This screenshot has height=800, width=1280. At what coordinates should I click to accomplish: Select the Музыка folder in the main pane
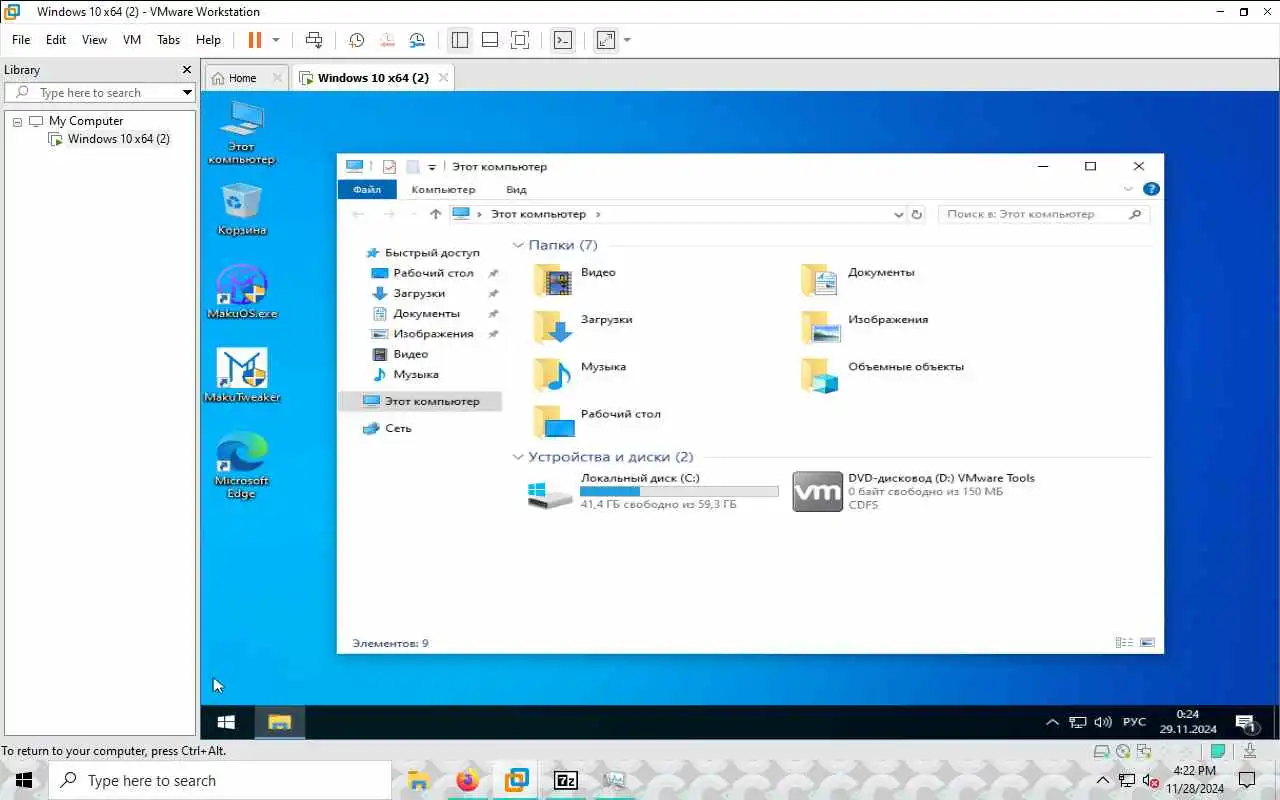(x=580, y=374)
